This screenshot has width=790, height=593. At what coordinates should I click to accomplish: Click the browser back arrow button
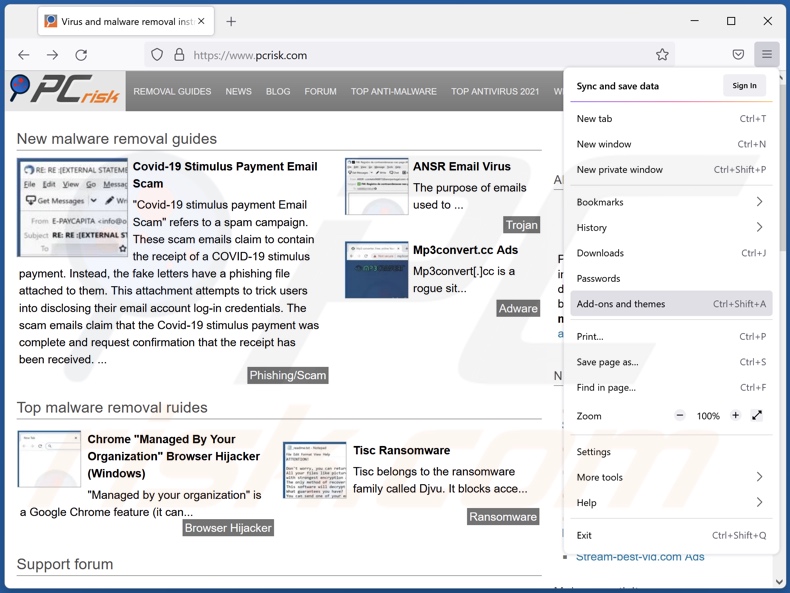click(24, 55)
